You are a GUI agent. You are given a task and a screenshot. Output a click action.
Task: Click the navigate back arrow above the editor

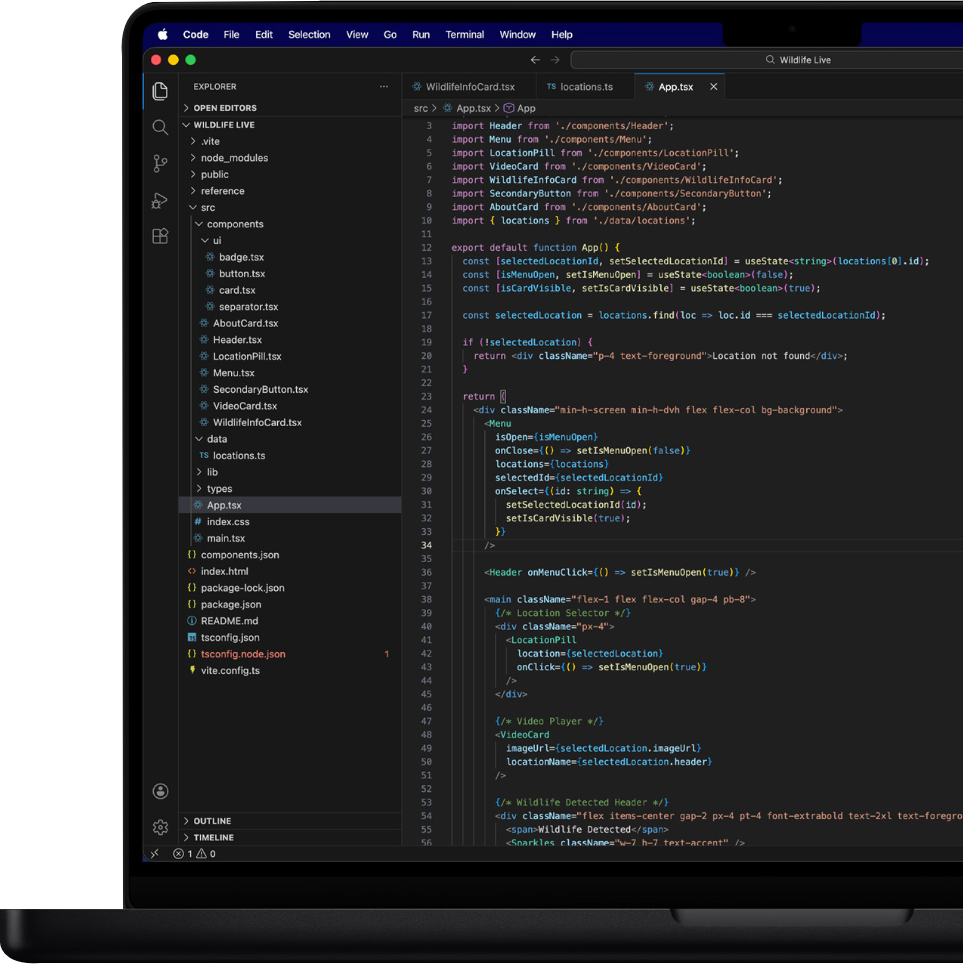535,60
